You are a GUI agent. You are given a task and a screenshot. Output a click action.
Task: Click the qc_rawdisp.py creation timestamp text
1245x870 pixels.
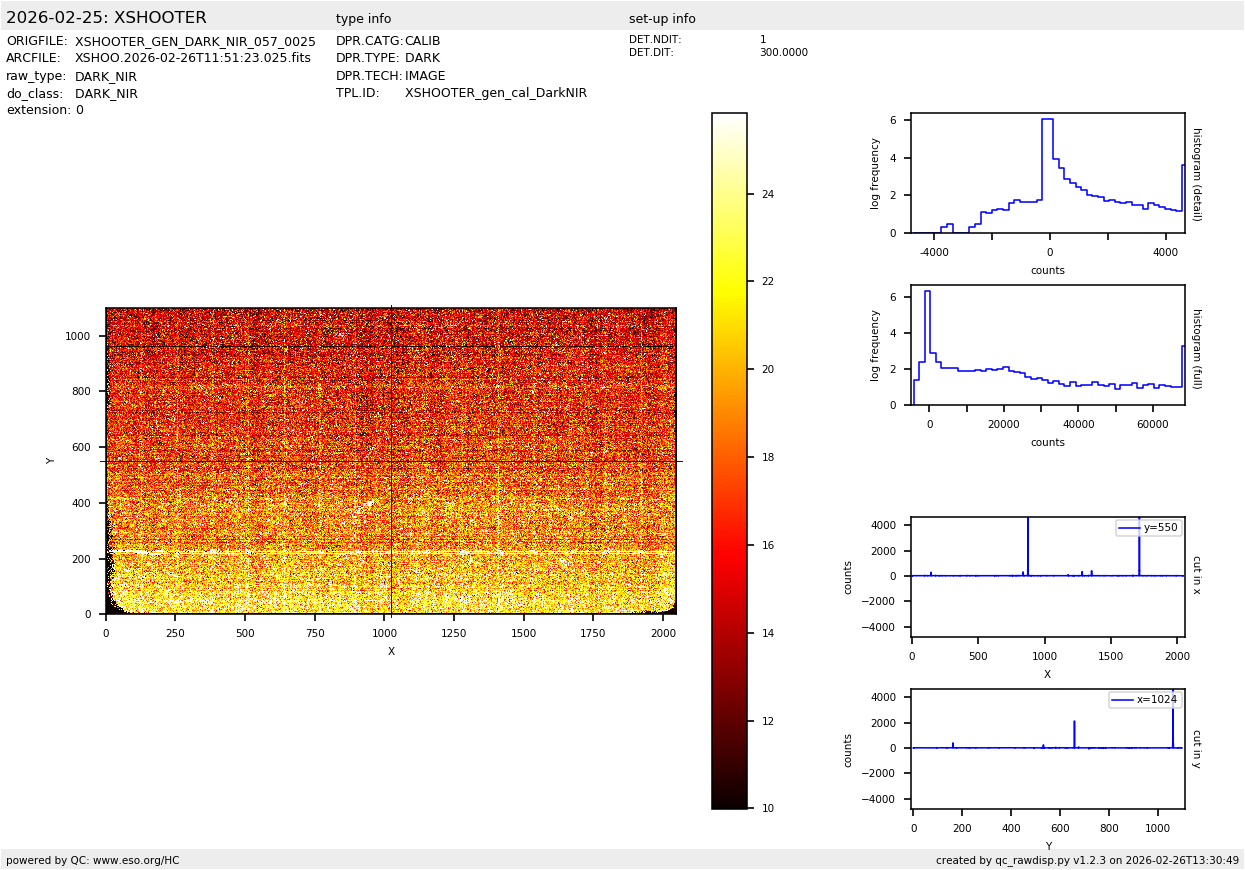click(1087, 860)
